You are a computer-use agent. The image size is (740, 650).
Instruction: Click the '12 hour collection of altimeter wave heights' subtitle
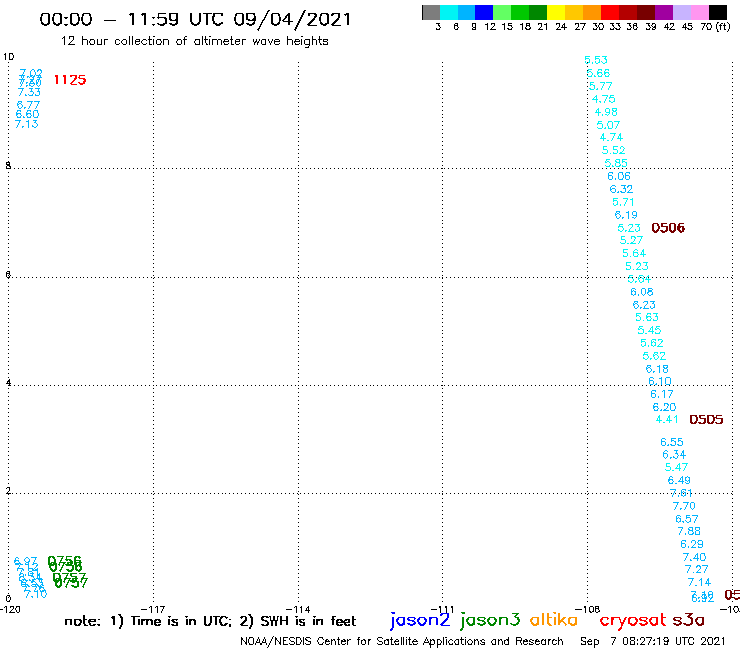click(x=194, y=41)
